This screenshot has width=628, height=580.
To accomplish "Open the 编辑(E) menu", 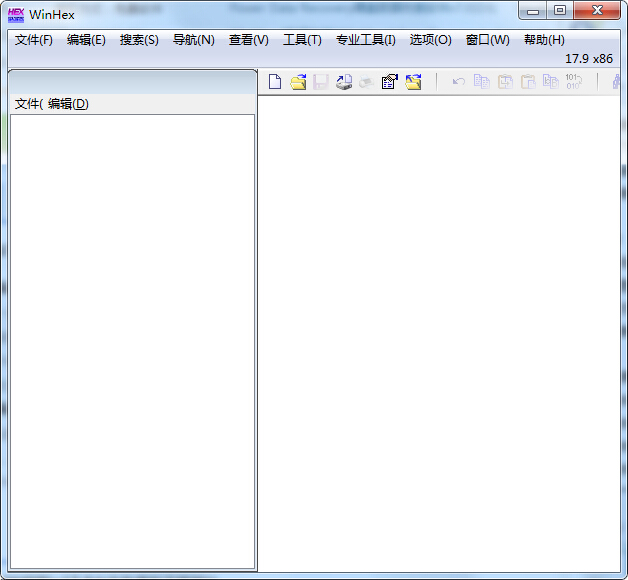I will click(x=86, y=40).
